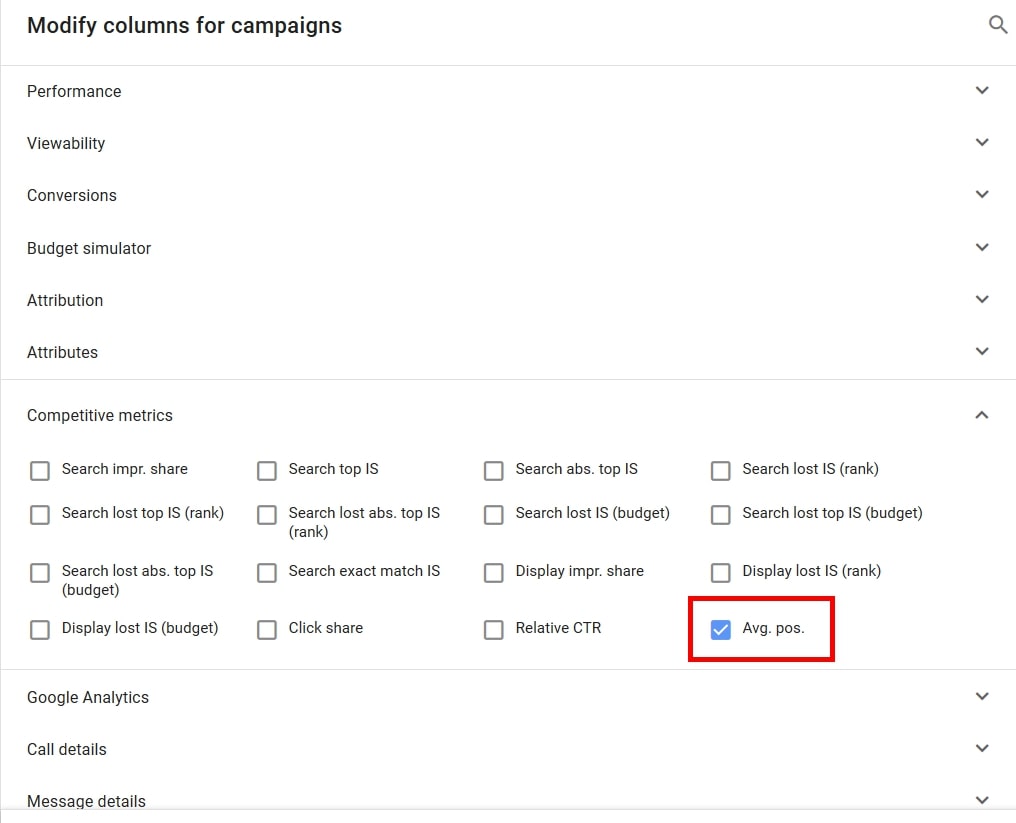1016x823 pixels.
Task: Enable the Display impr. share checkbox
Action: click(x=494, y=573)
